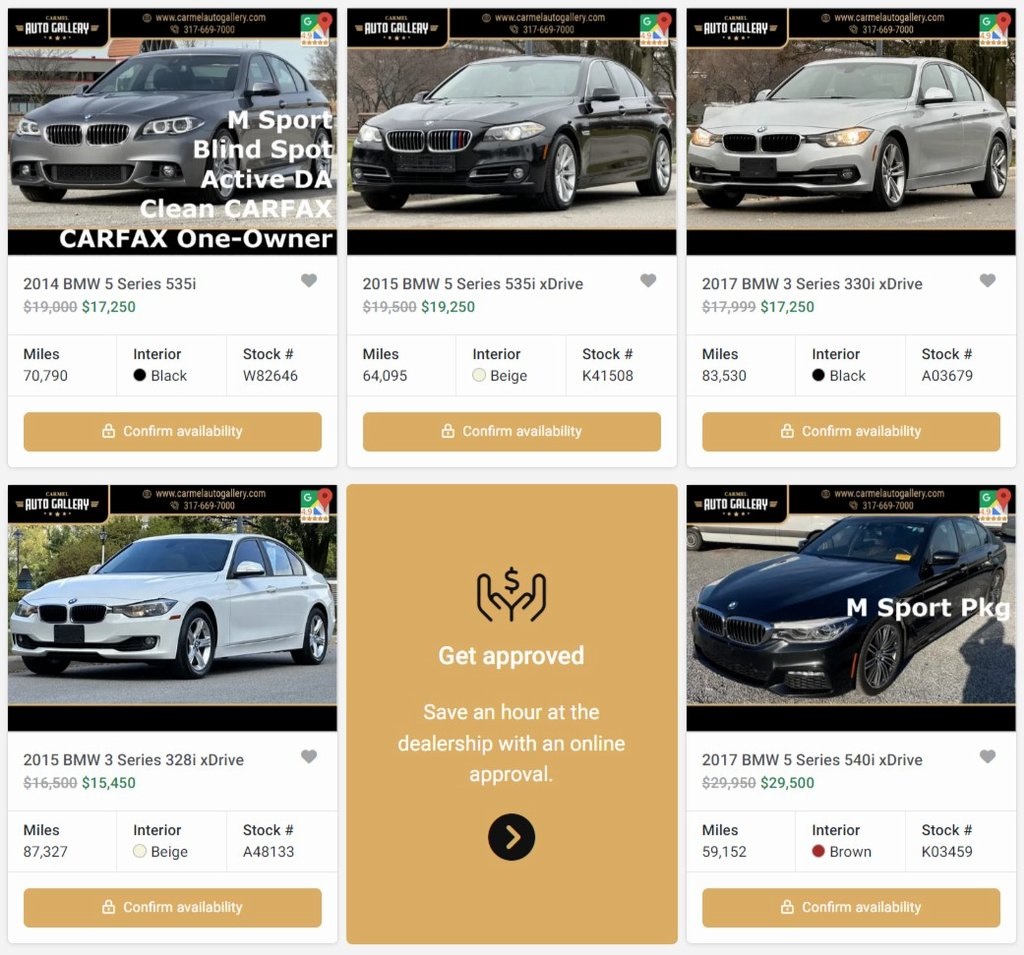Open the 2015 BMW 5 Series 535i xDrive title
This screenshot has height=955, width=1024.
(473, 283)
